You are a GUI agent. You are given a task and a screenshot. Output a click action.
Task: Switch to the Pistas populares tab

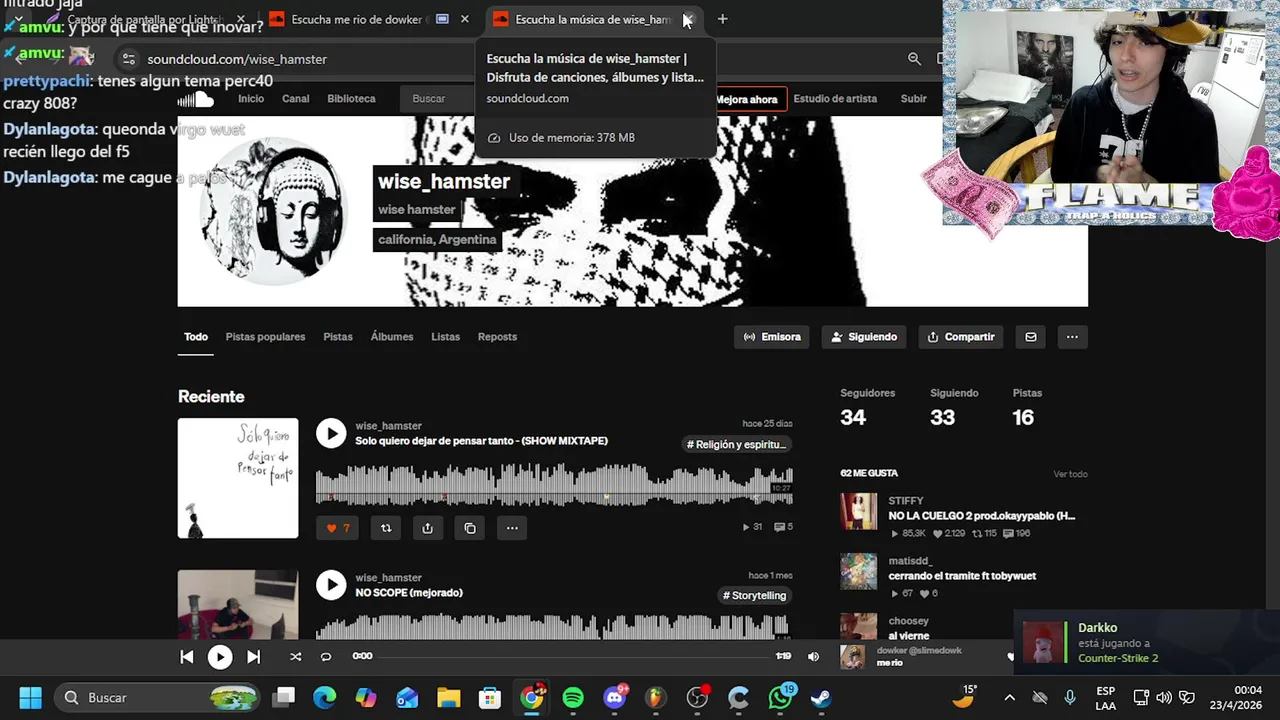click(265, 337)
